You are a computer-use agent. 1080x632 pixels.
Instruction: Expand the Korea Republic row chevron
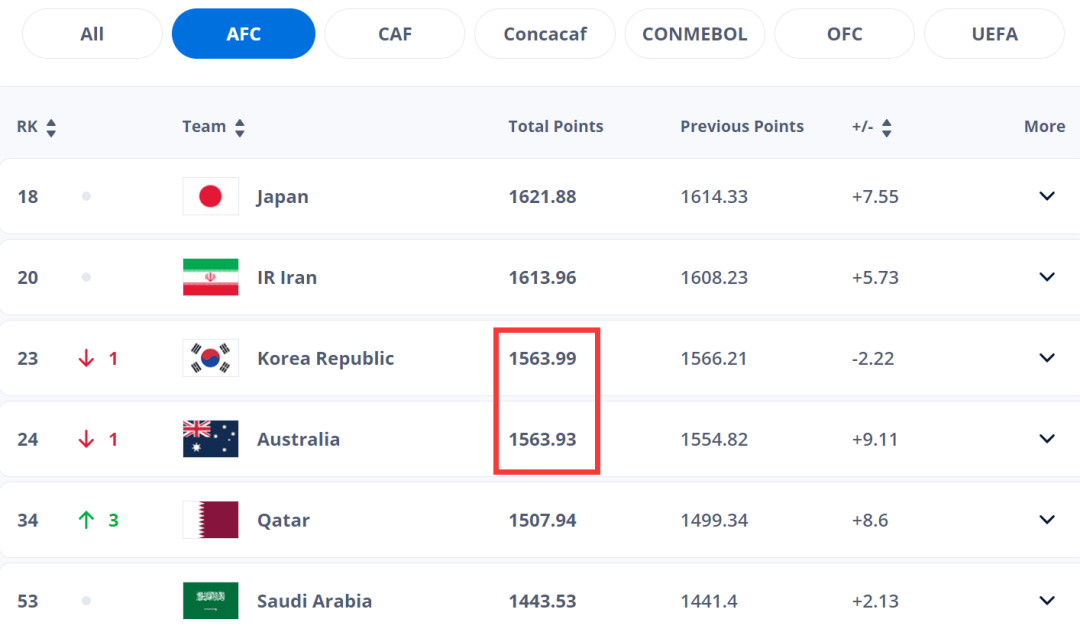point(1047,358)
